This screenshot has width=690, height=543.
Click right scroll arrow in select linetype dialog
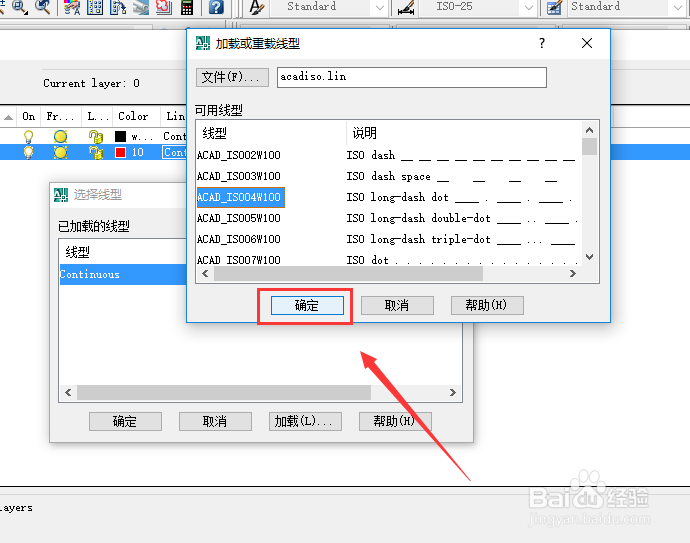click(453, 392)
